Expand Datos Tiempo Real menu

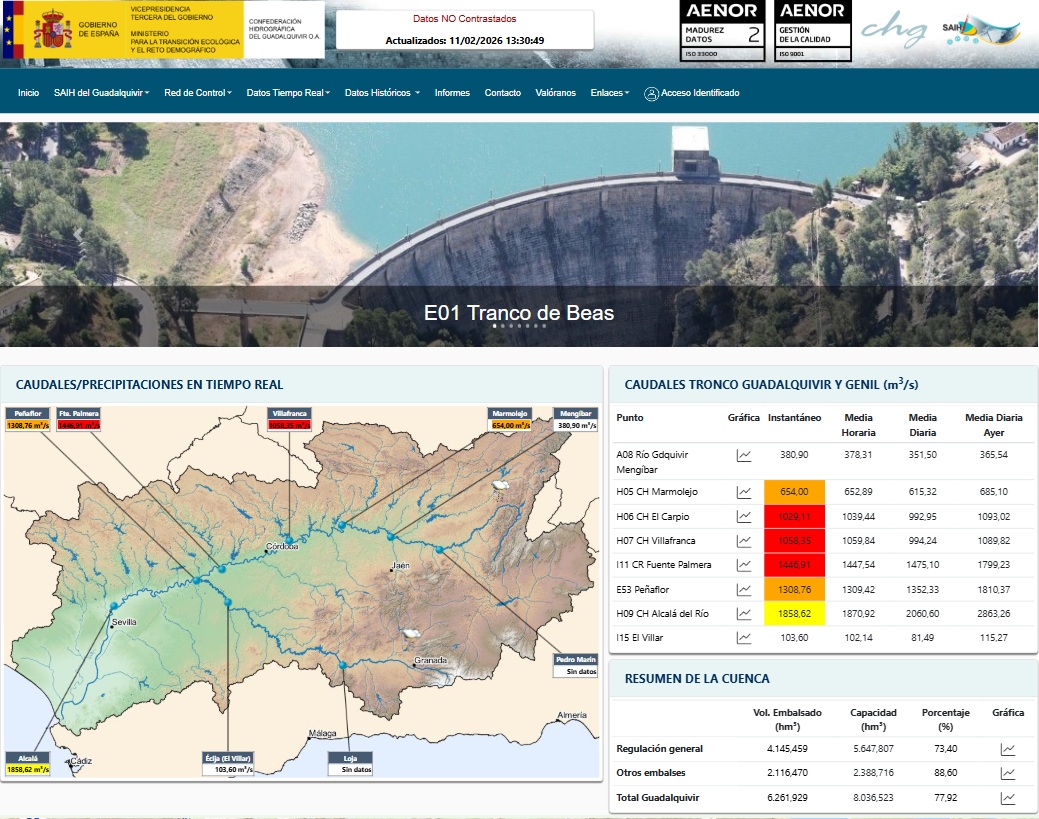click(288, 93)
